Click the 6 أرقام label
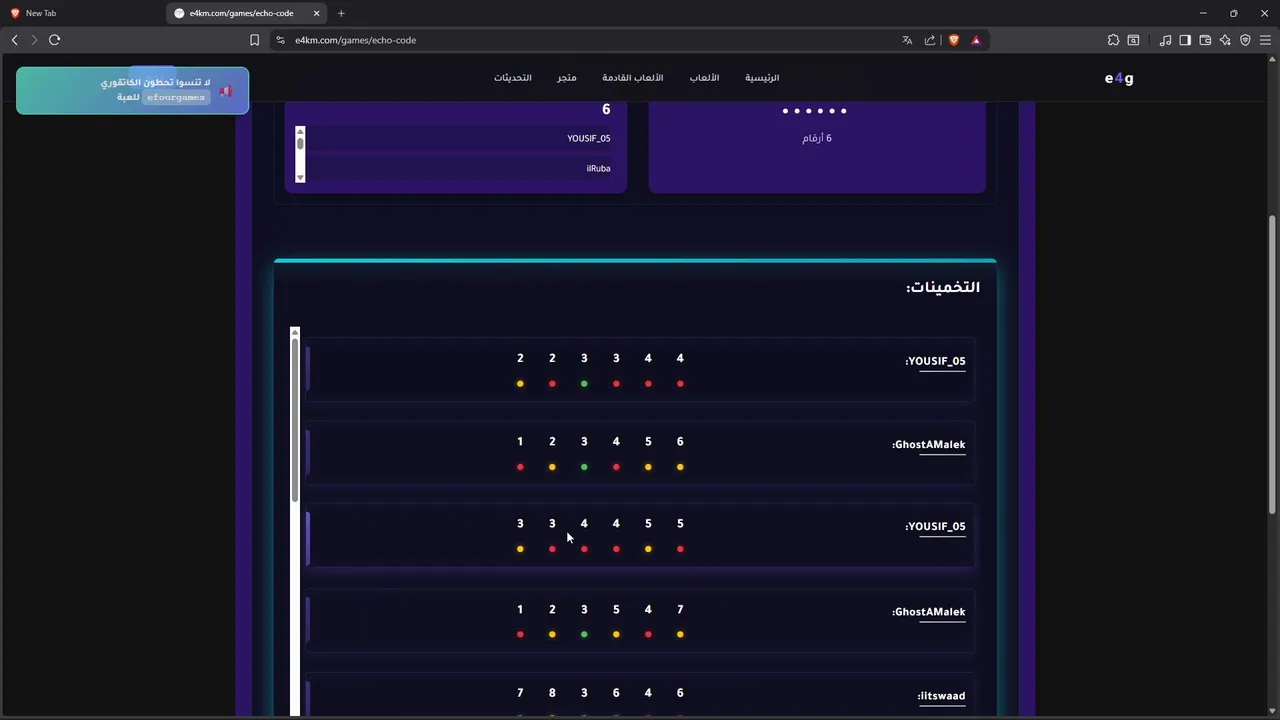Viewport: 1280px width, 720px height. point(817,139)
